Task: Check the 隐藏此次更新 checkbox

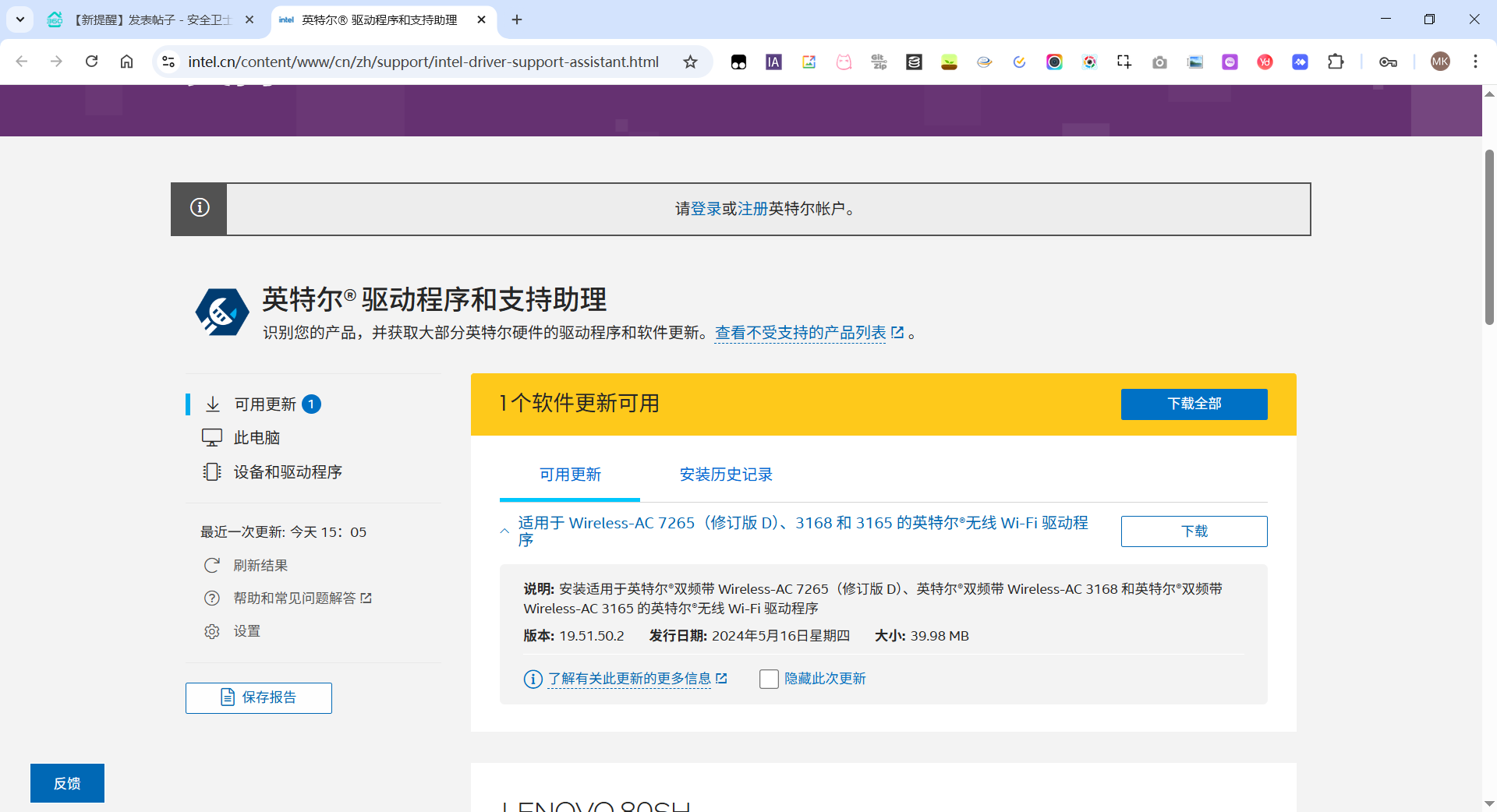Action: coord(769,679)
